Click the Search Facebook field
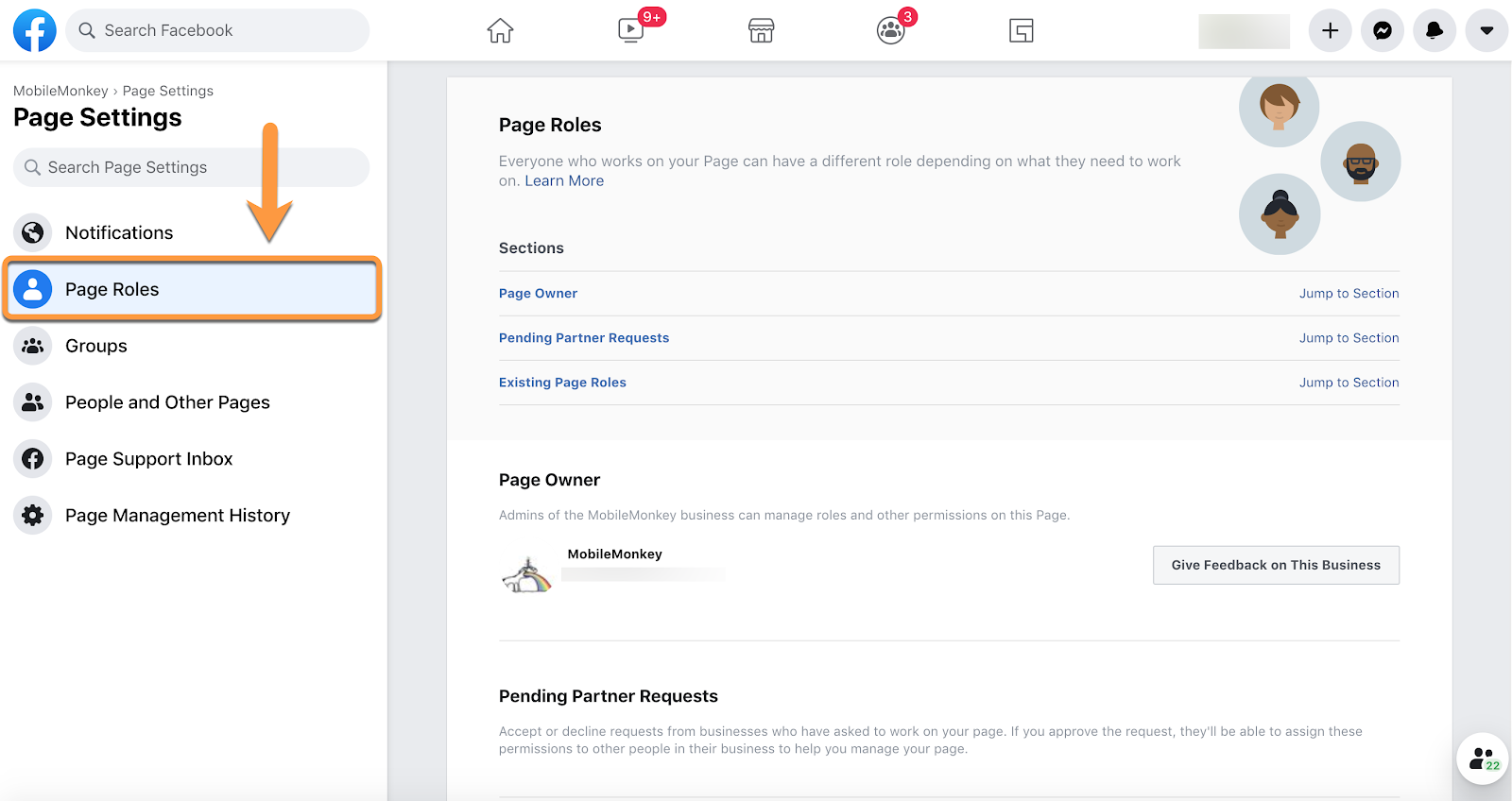 (x=217, y=30)
